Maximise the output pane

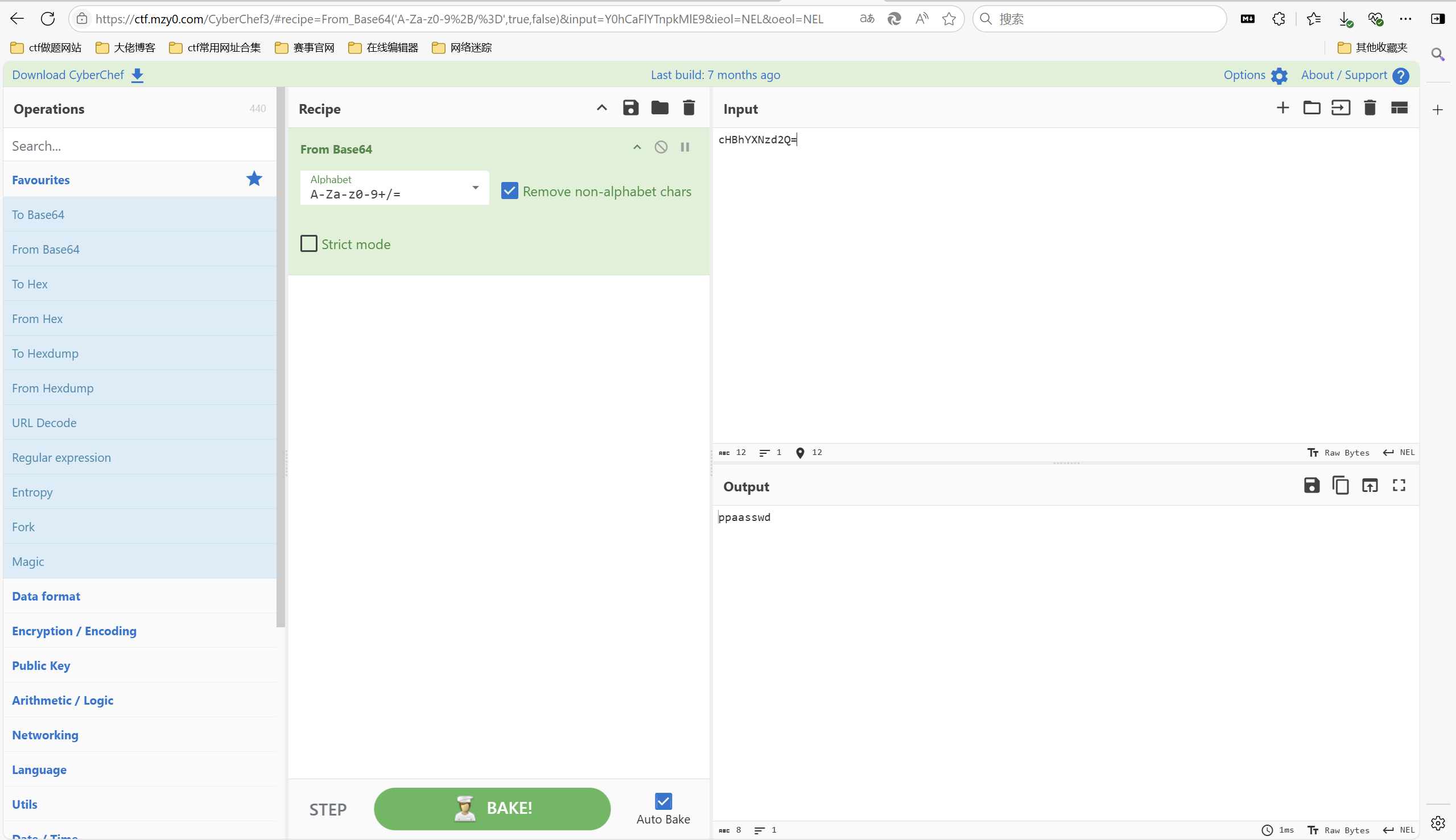1399,485
